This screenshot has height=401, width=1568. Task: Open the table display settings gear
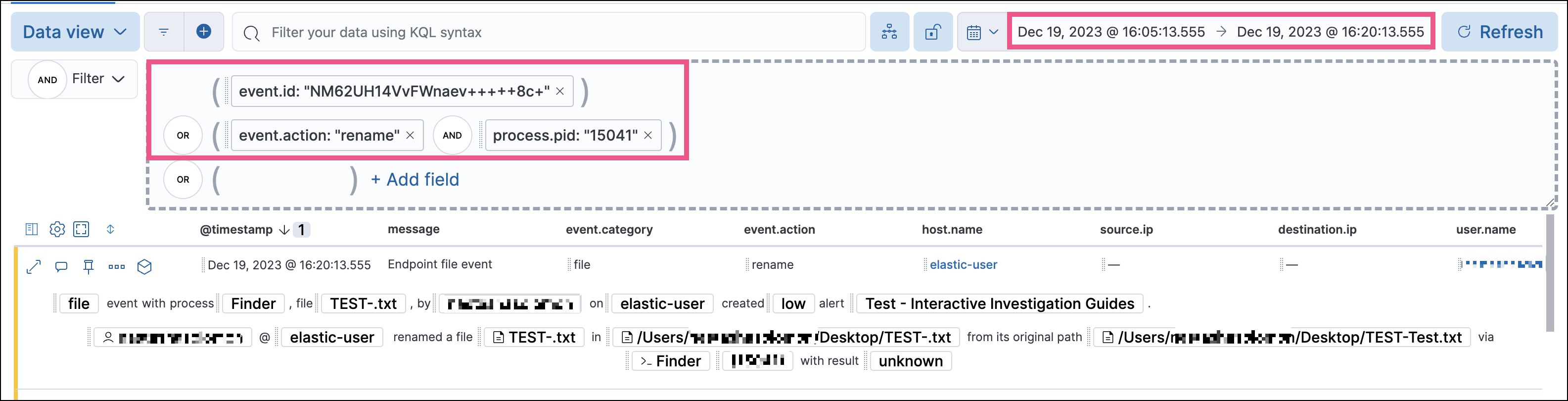point(57,229)
